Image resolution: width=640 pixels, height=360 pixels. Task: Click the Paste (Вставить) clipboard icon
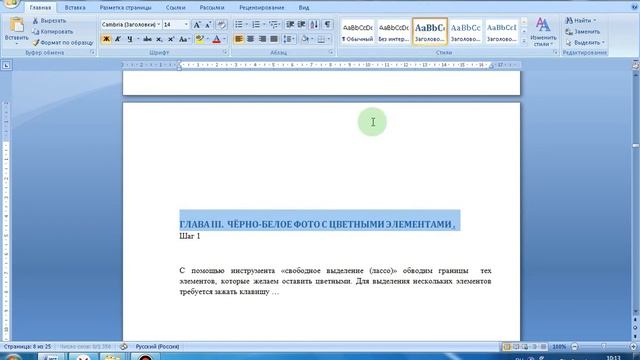[16, 25]
